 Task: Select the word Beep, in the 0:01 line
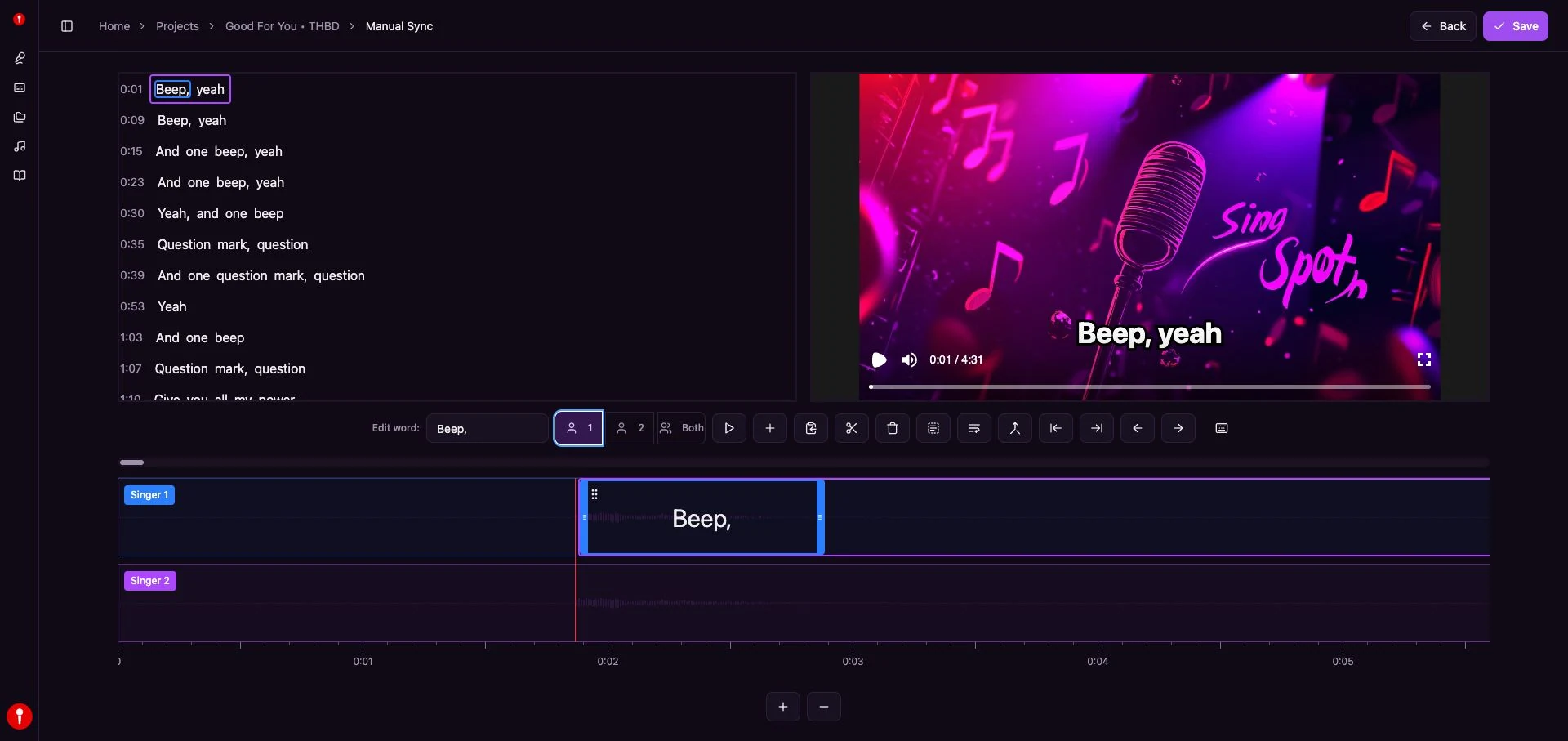tap(172, 89)
